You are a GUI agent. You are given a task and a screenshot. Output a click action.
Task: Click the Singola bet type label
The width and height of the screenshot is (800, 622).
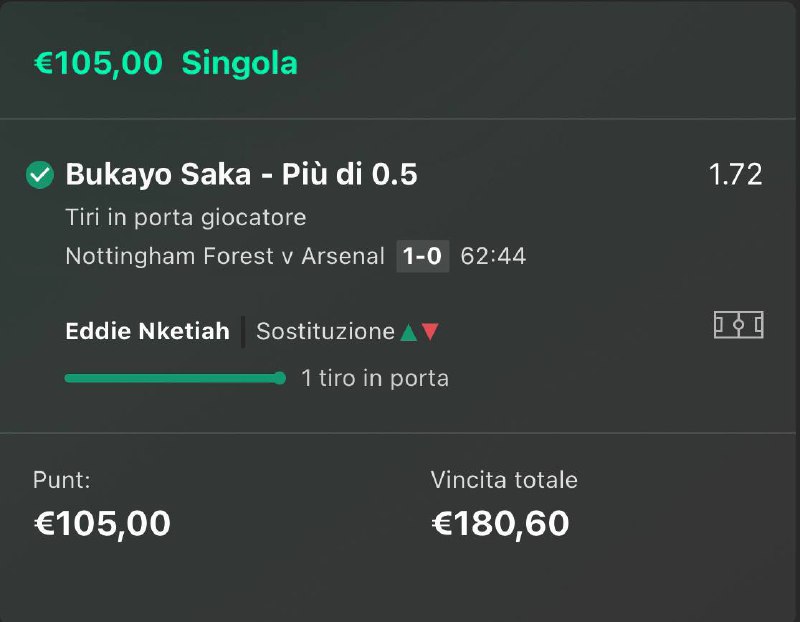239,63
